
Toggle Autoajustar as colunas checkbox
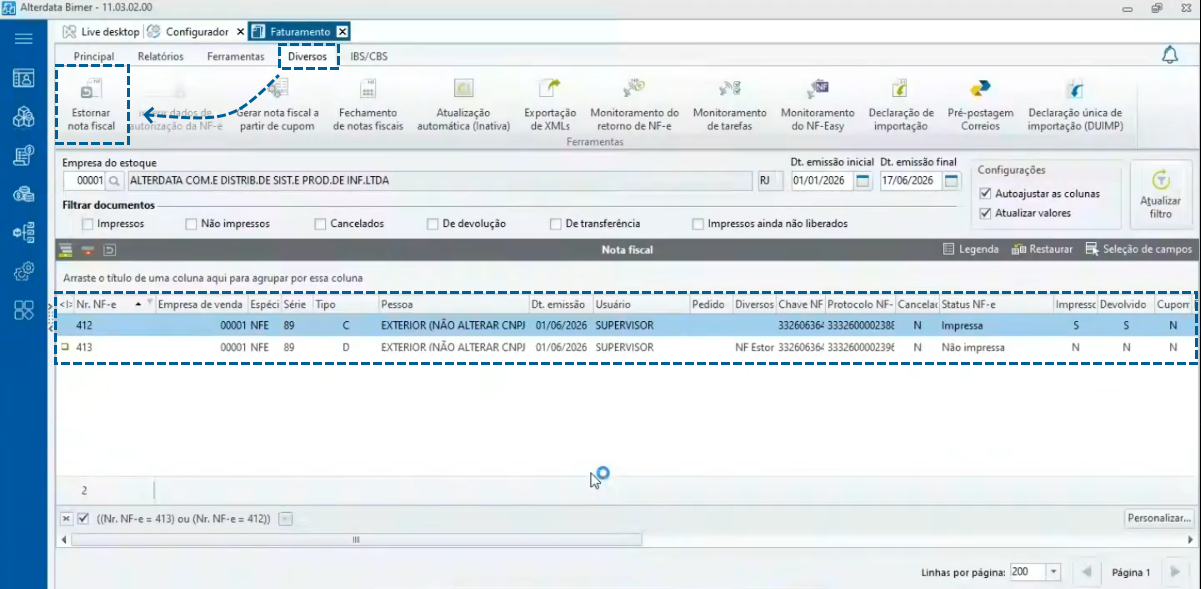click(x=986, y=193)
